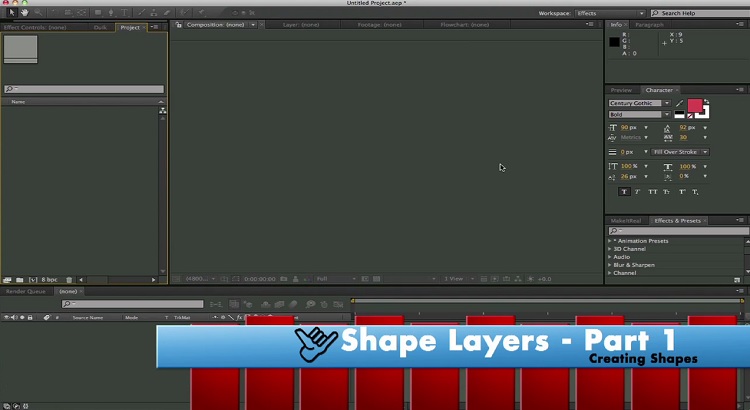Click the white stroke color swatch
This screenshot has width=750, height=410.
(x=705, y=114)
